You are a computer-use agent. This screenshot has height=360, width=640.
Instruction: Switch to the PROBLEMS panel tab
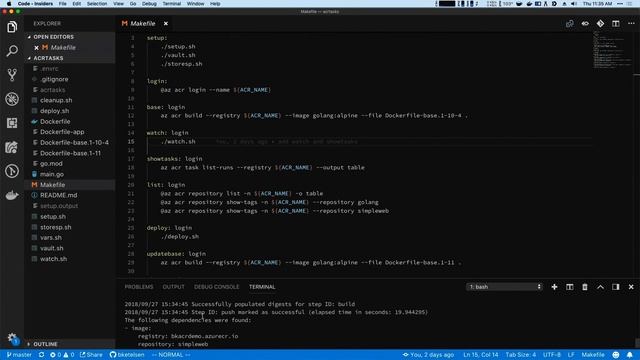click(x=139, y=287)
